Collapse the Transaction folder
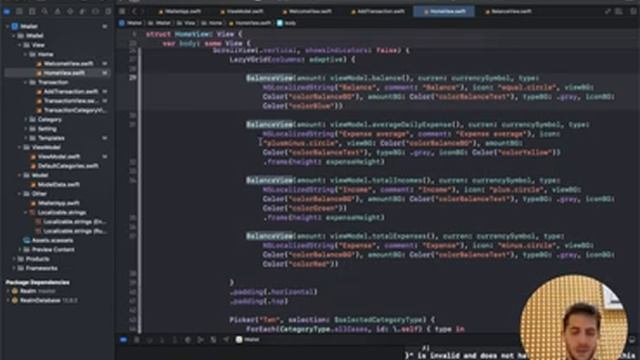Screen dimensions: 640x360 (x=26, y=82)
